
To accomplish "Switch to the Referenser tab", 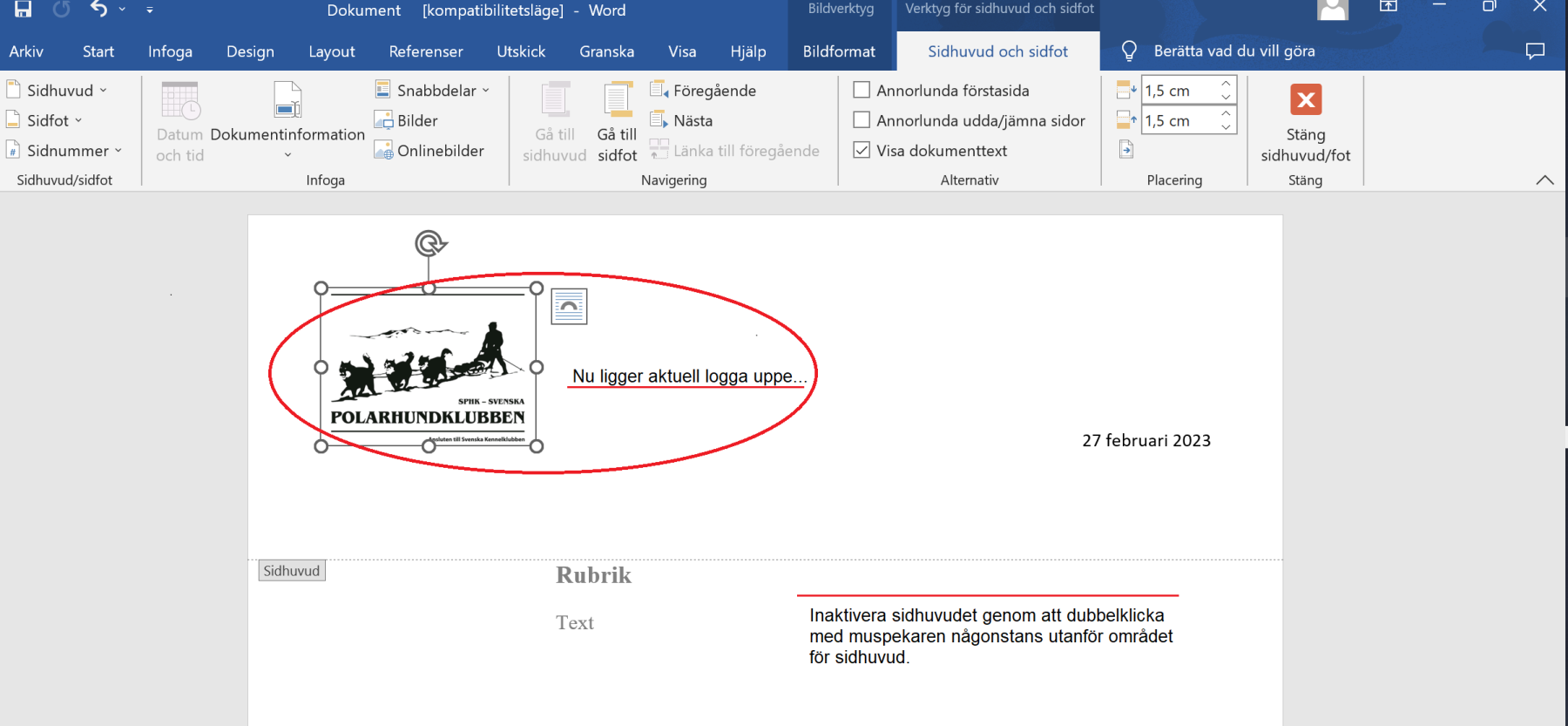I will [426, 51].
